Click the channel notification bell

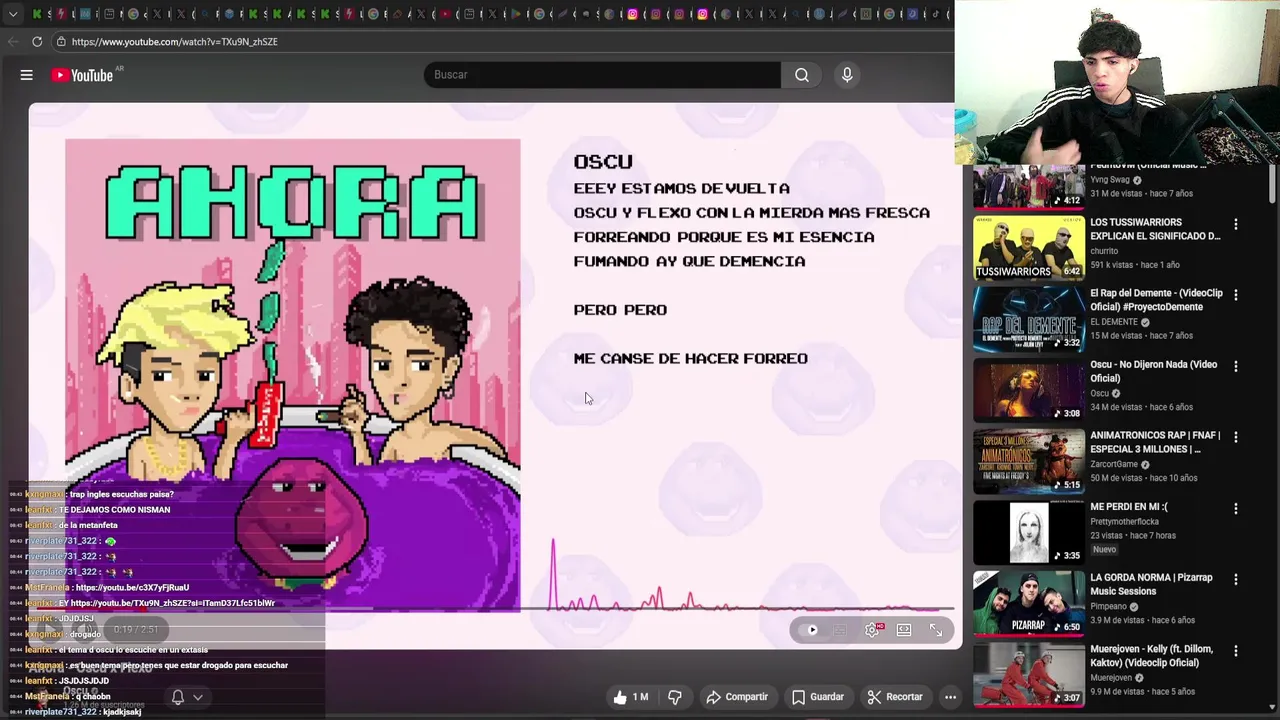(x=177, y=697)
